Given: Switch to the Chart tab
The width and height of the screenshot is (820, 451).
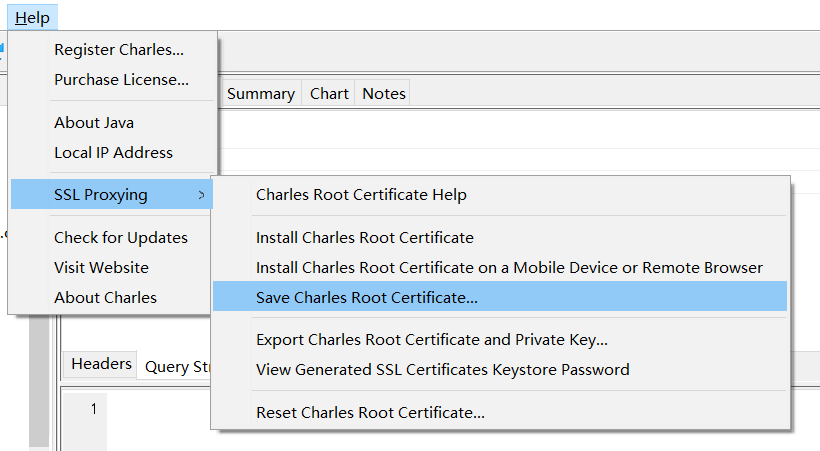Looking at the screenshot, I should (329, 94).
